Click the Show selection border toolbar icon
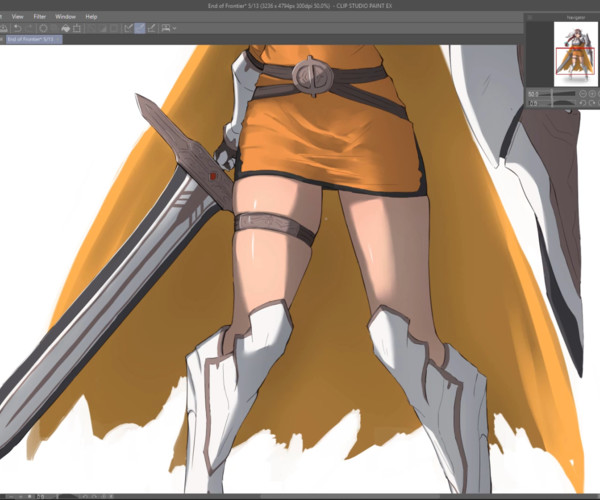 coord(114,28)
